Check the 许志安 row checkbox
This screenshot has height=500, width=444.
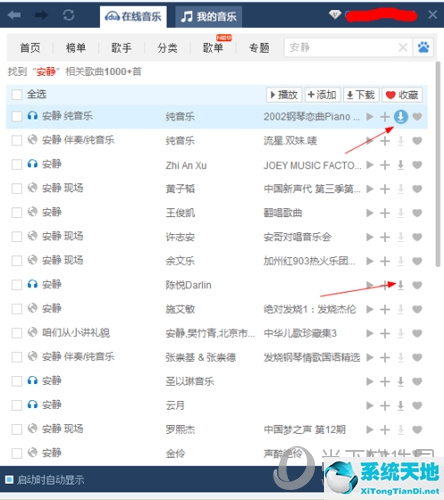[17, 236]
